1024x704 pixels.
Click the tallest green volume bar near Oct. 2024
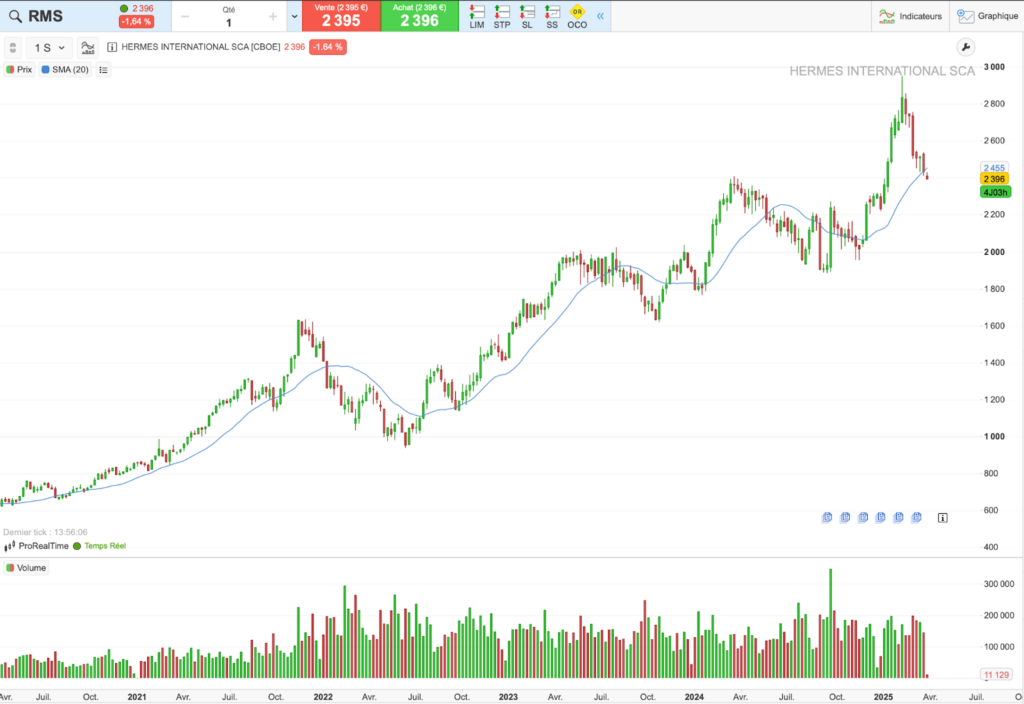pyautogui.click(x=831, y=623)
